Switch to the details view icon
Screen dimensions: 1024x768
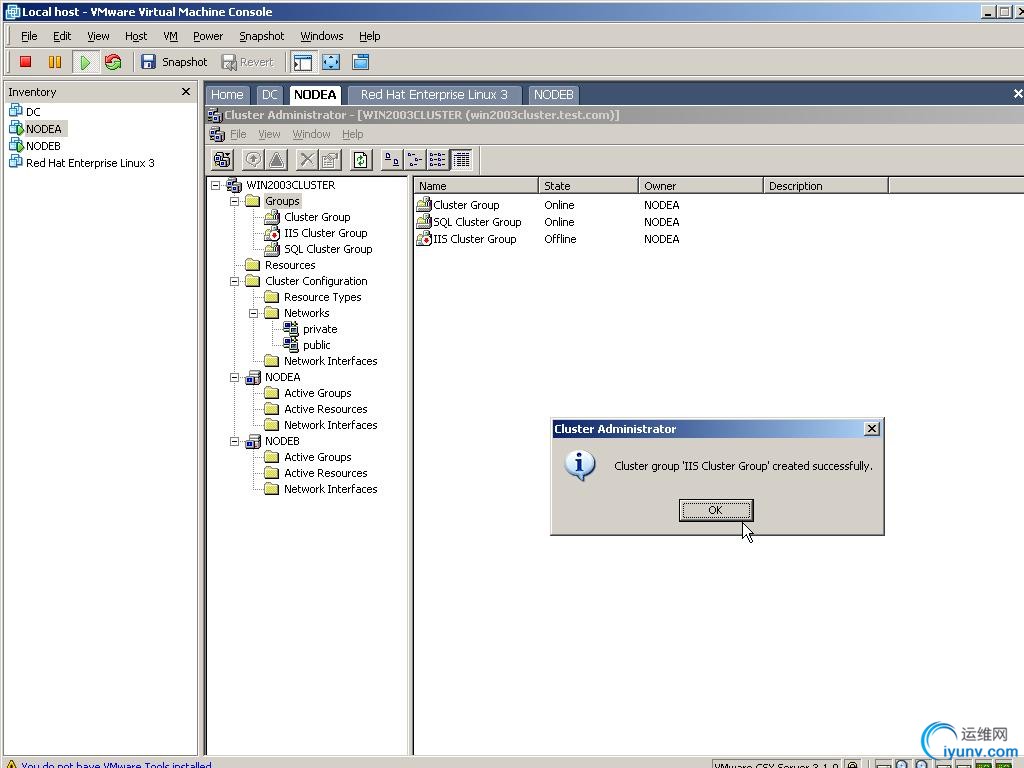pos(461,160)
